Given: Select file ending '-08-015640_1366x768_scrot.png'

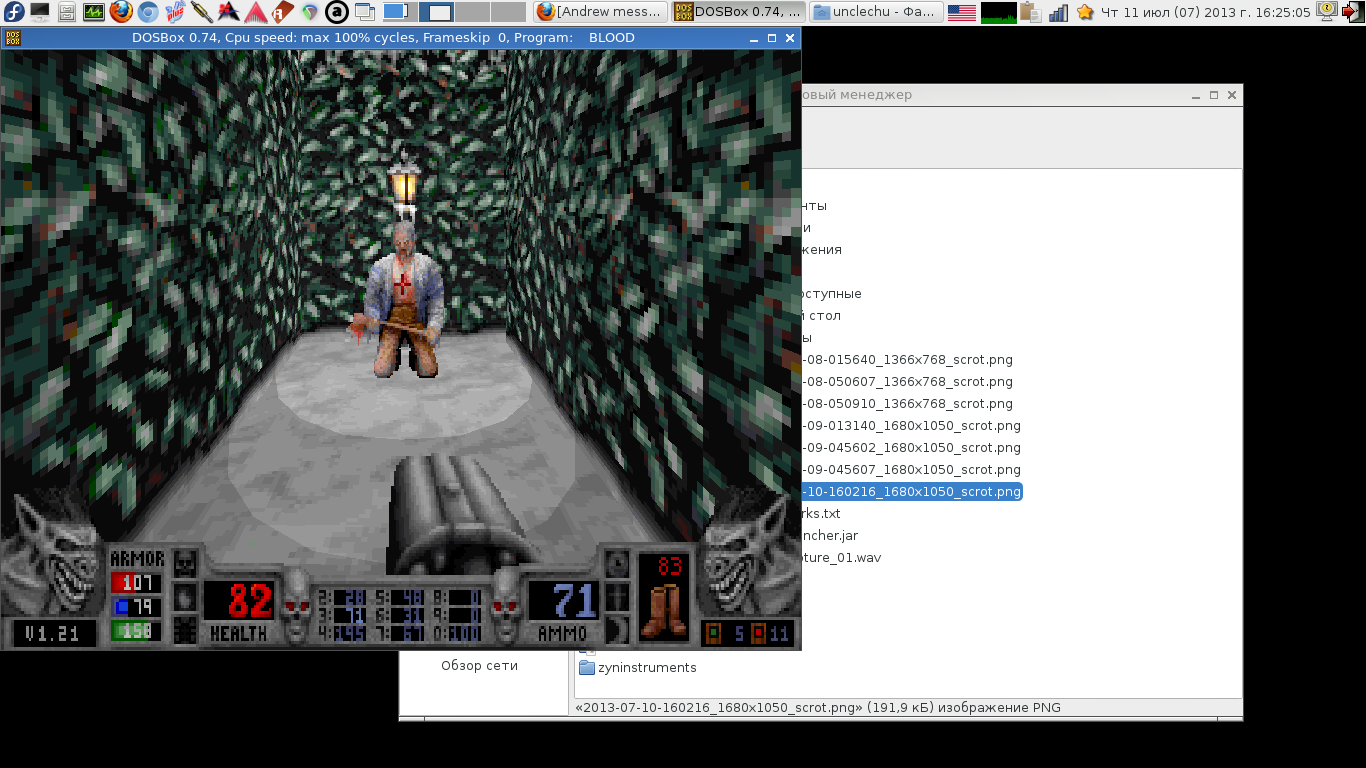Looking at the screenshot, I should (x=907, y=360).
